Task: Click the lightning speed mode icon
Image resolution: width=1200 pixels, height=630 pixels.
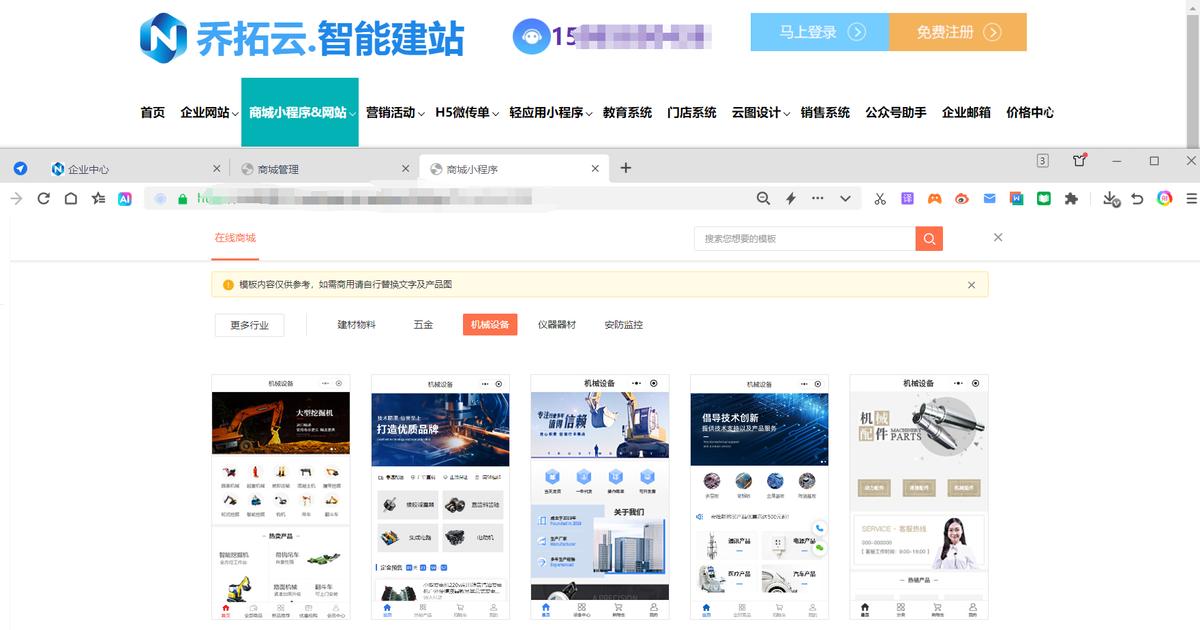Action: point(790,199)
